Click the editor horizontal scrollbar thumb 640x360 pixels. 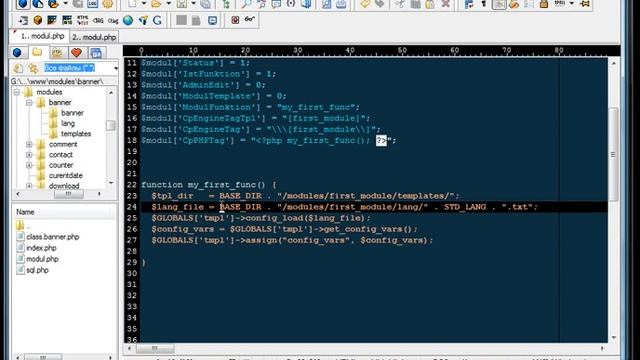tap(155, 348)
